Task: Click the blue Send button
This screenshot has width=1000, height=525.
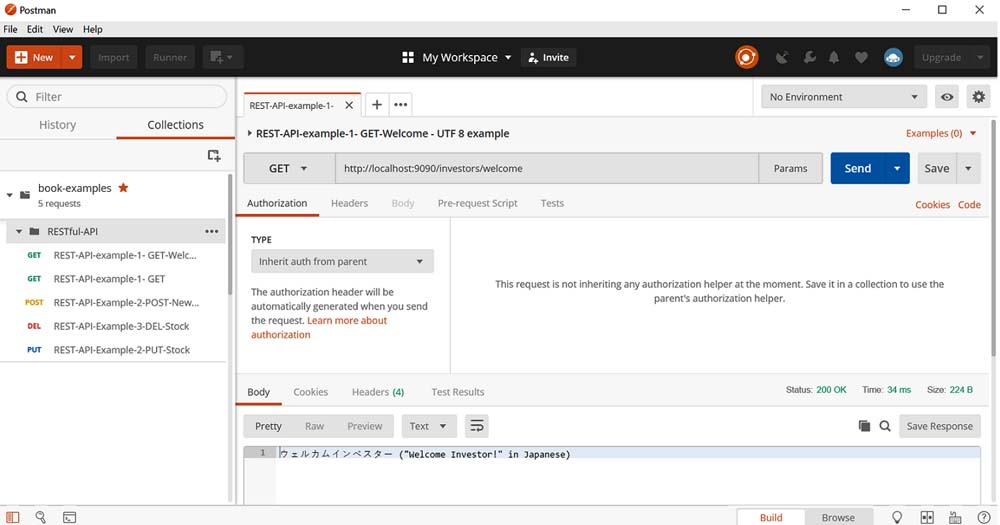Action: [x=857, y=169]
